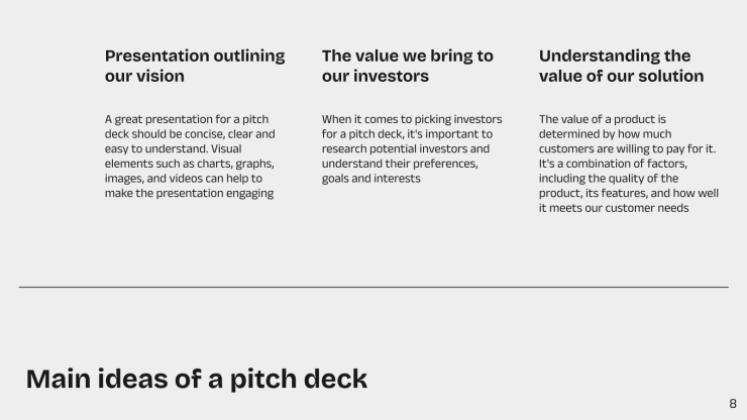747x420 pixels.
Task: Click the horizontal divider line
Action: 373,287
